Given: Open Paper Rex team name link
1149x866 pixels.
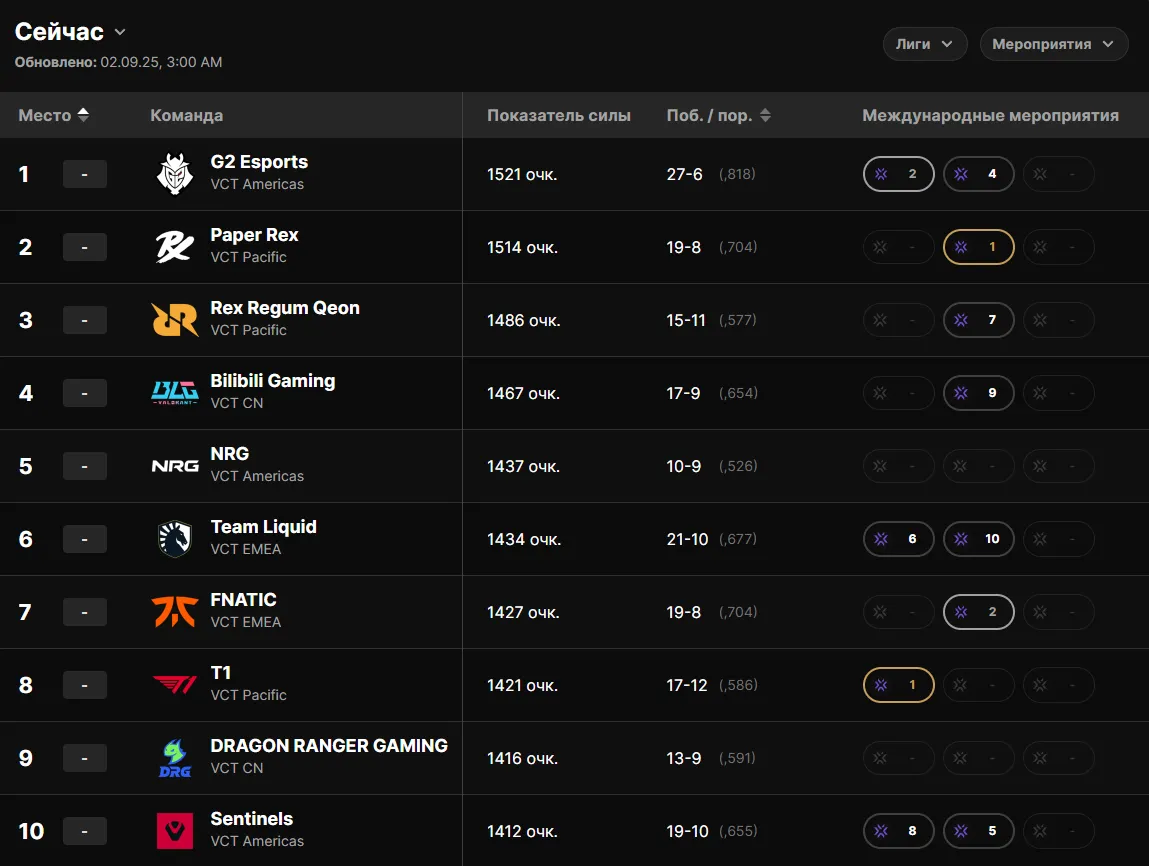Looking at the screenshot, I should [x=254, y=235].
